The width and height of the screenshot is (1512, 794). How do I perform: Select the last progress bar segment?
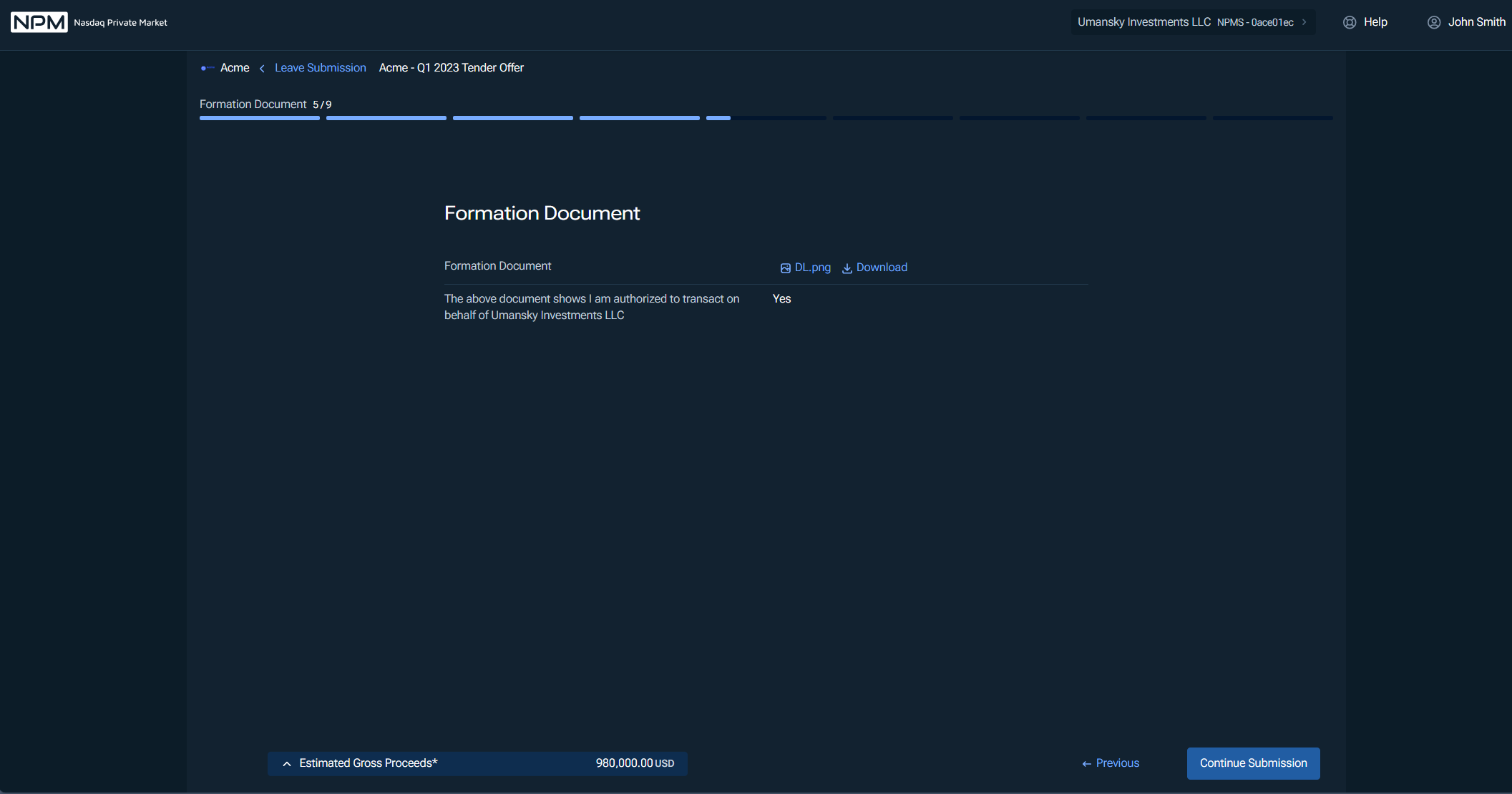[x=1273, y=118]
